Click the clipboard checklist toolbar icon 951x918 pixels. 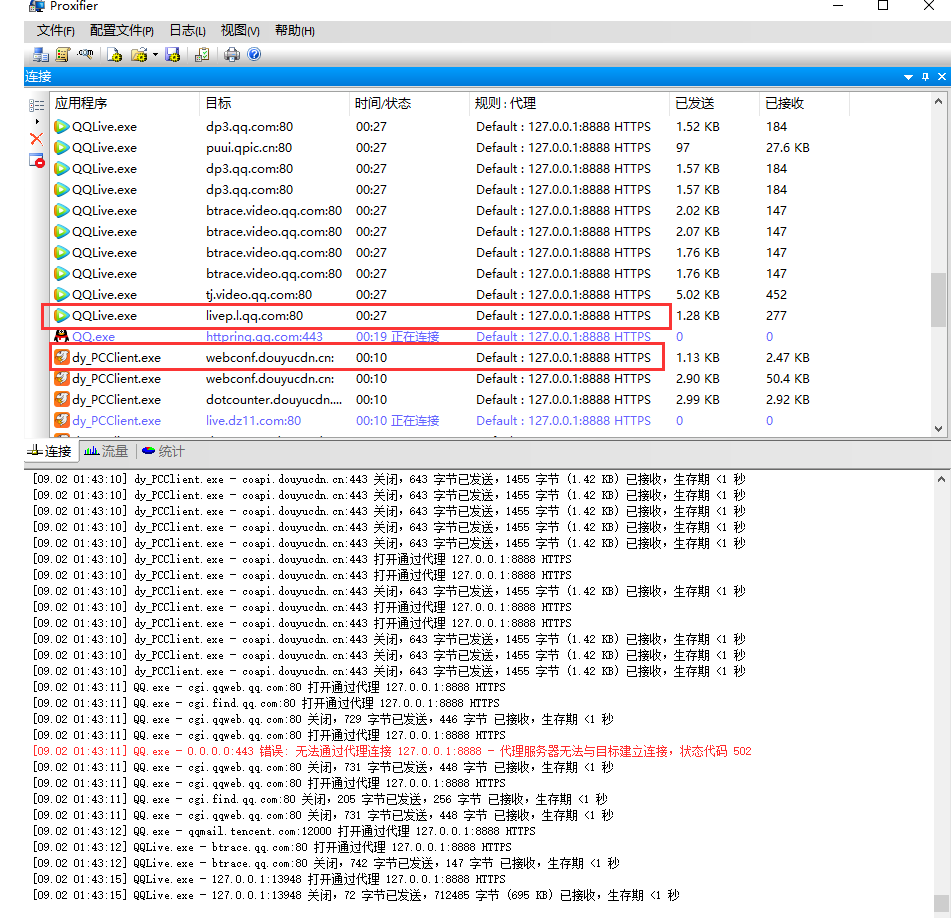click(202, 55)
